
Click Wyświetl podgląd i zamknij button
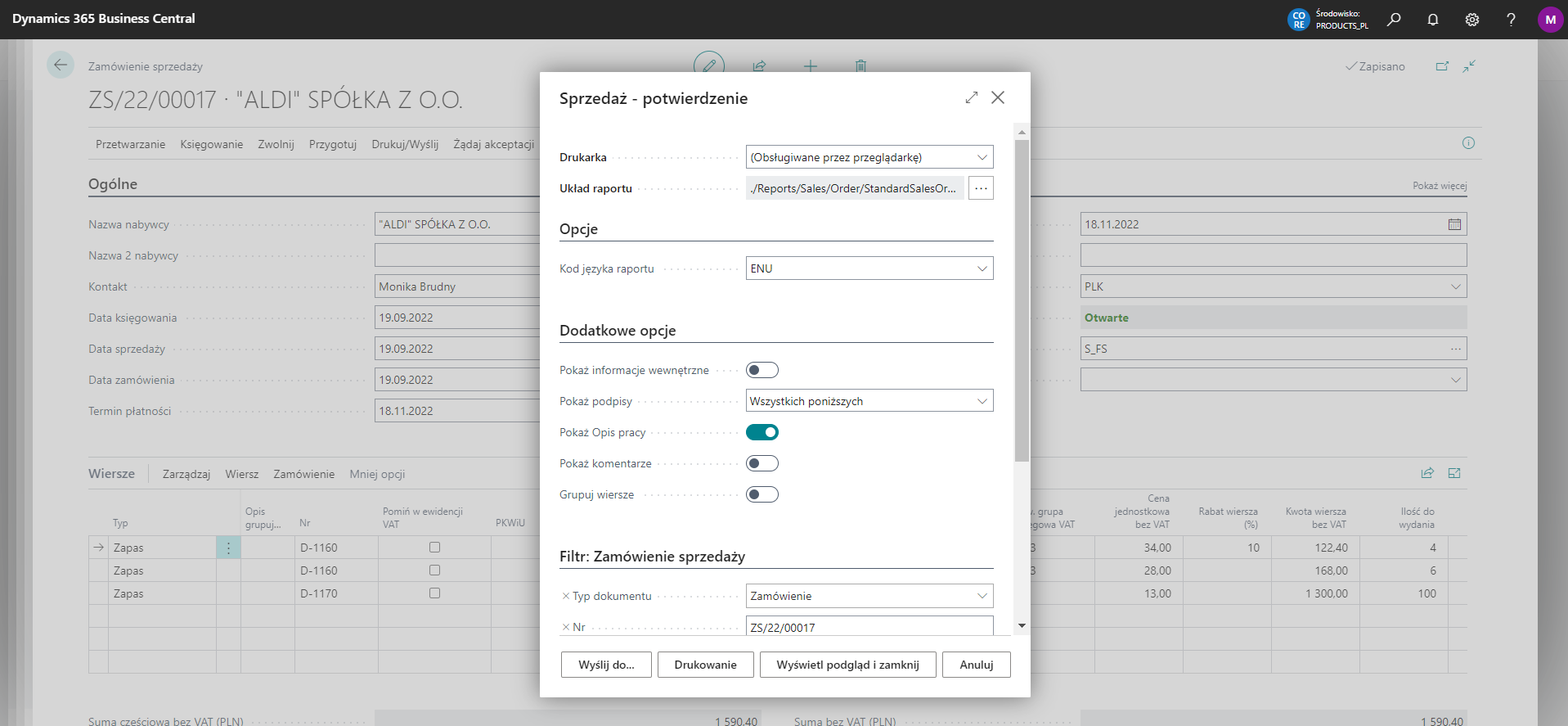pyautogui.click(x=847, y=665)
